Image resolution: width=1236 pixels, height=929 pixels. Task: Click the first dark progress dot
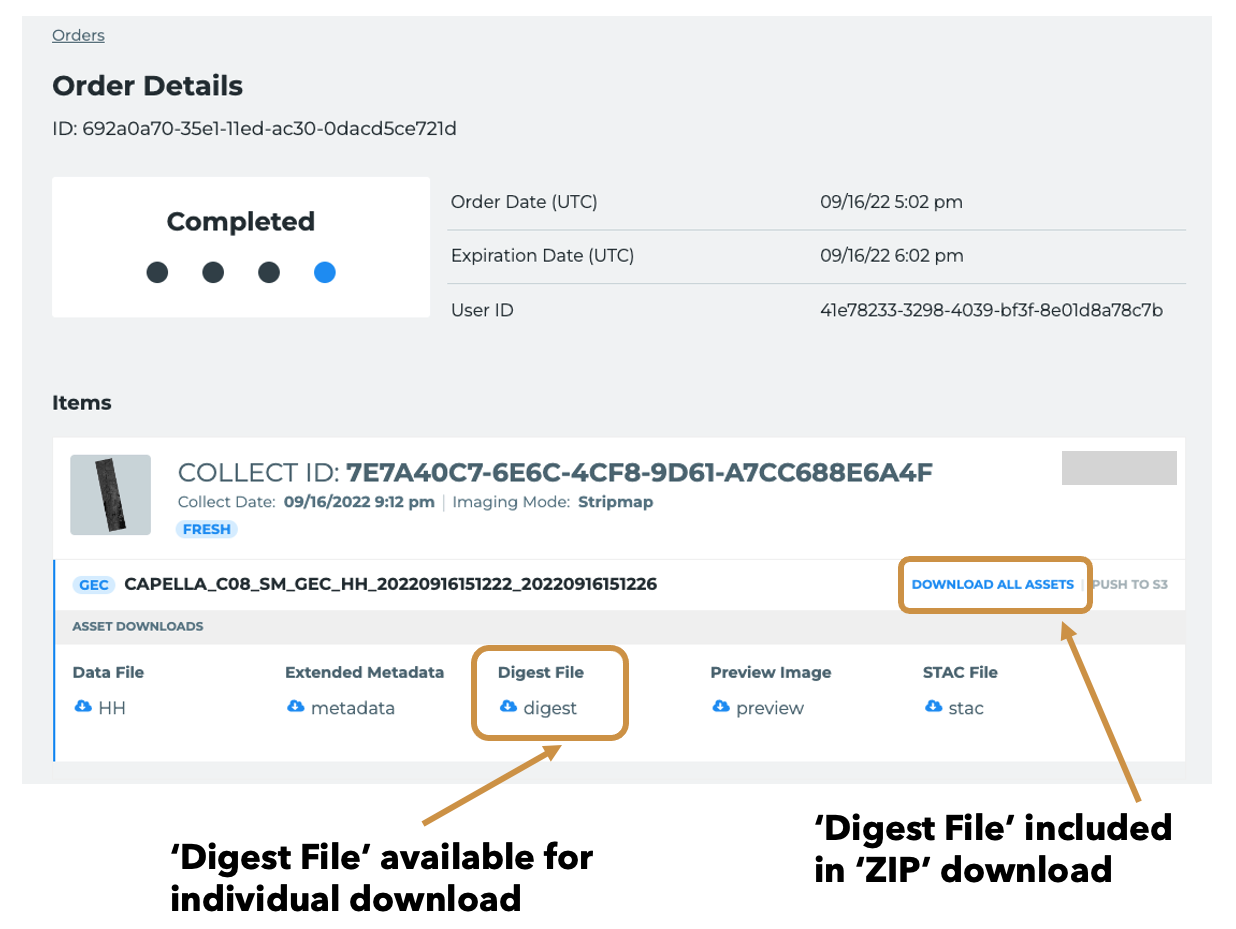157,272
